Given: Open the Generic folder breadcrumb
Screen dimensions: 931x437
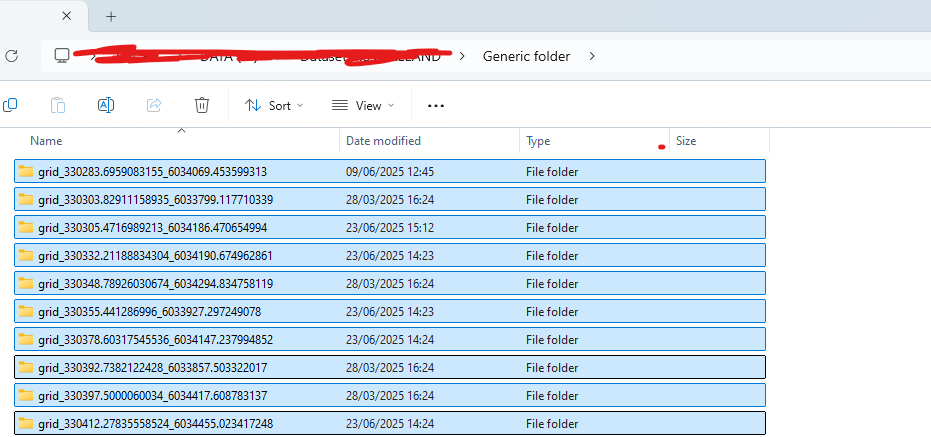Looking at the screenshot, I should [x=526, y=56].
